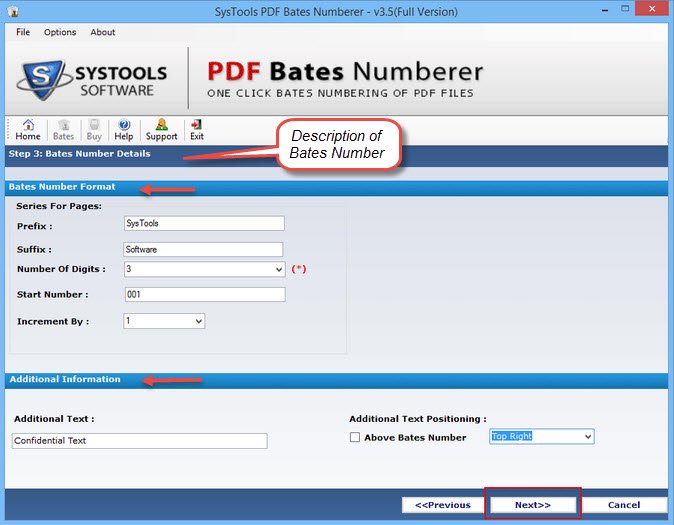Click the Bates Number Format section header

point(62,187)
